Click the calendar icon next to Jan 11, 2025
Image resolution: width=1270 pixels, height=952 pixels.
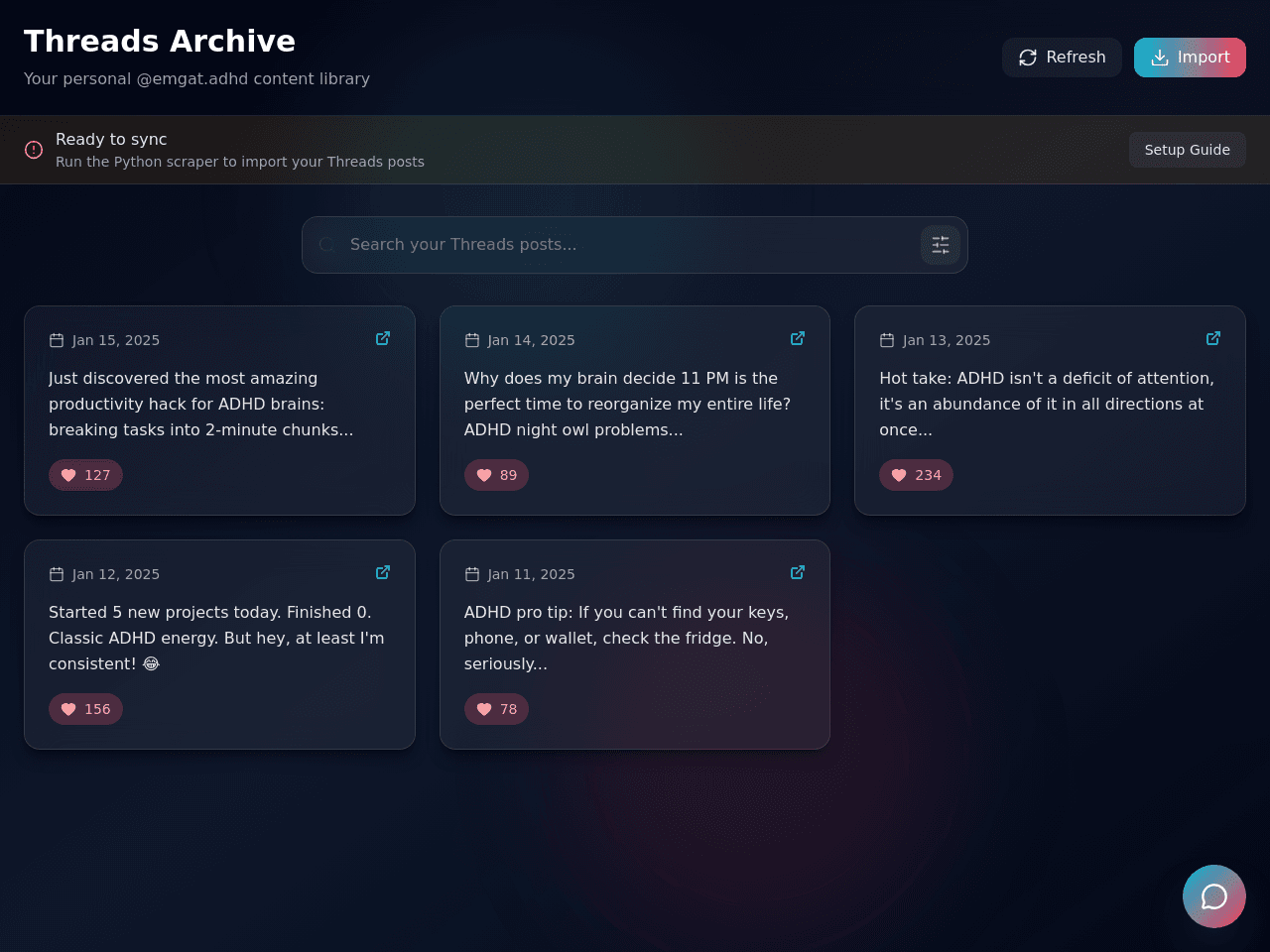click(472, 574)
